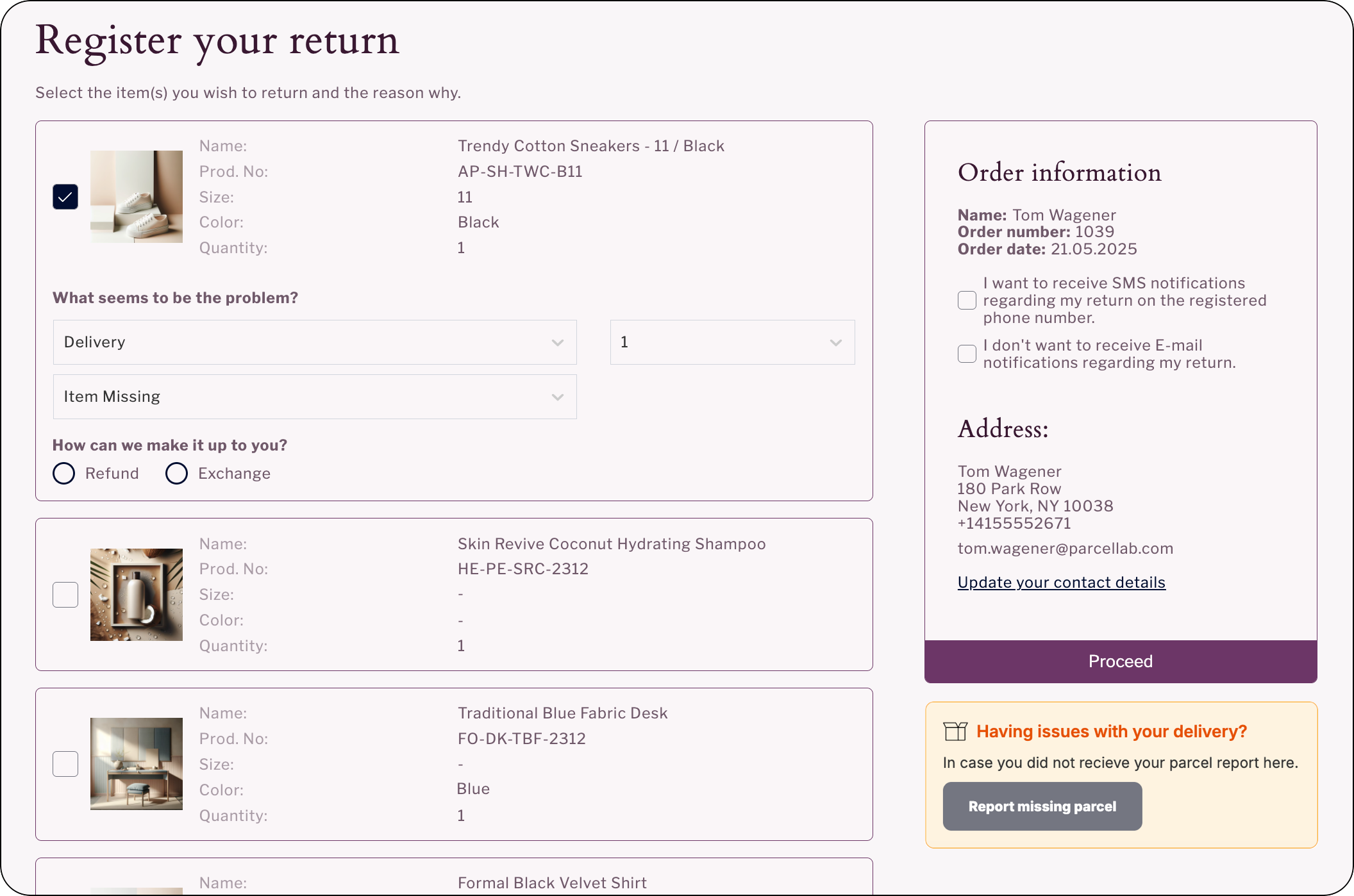Click the tom.wagener@parcellab.com email address

coord(1065,549)
